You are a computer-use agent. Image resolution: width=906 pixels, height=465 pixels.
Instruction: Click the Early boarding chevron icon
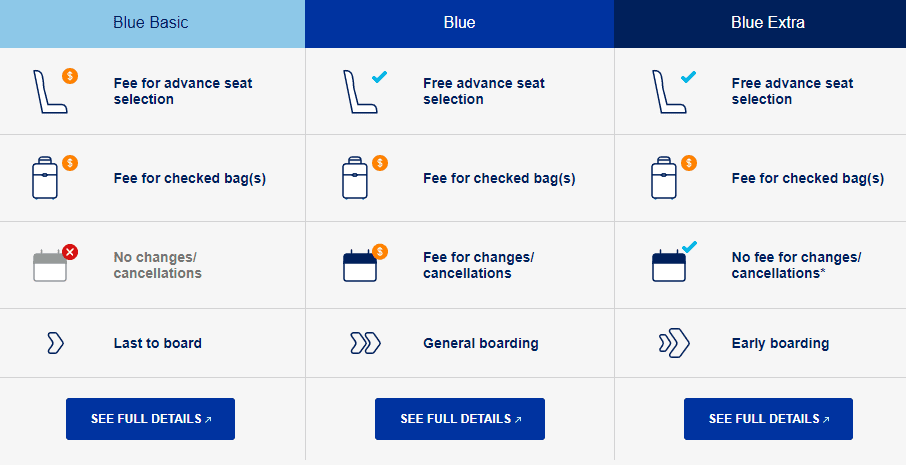point(674,343)
